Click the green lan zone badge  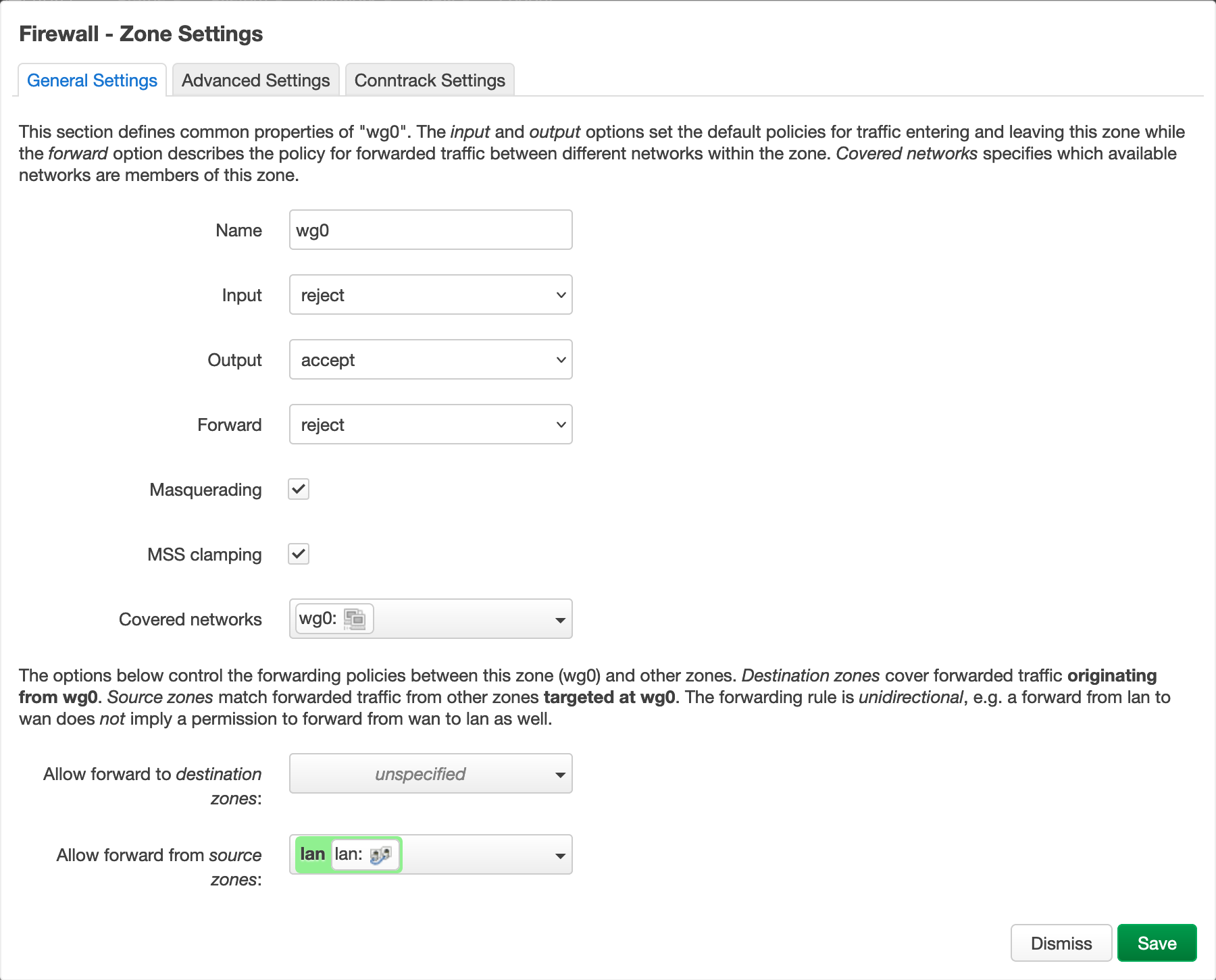[x=312, y=854]
